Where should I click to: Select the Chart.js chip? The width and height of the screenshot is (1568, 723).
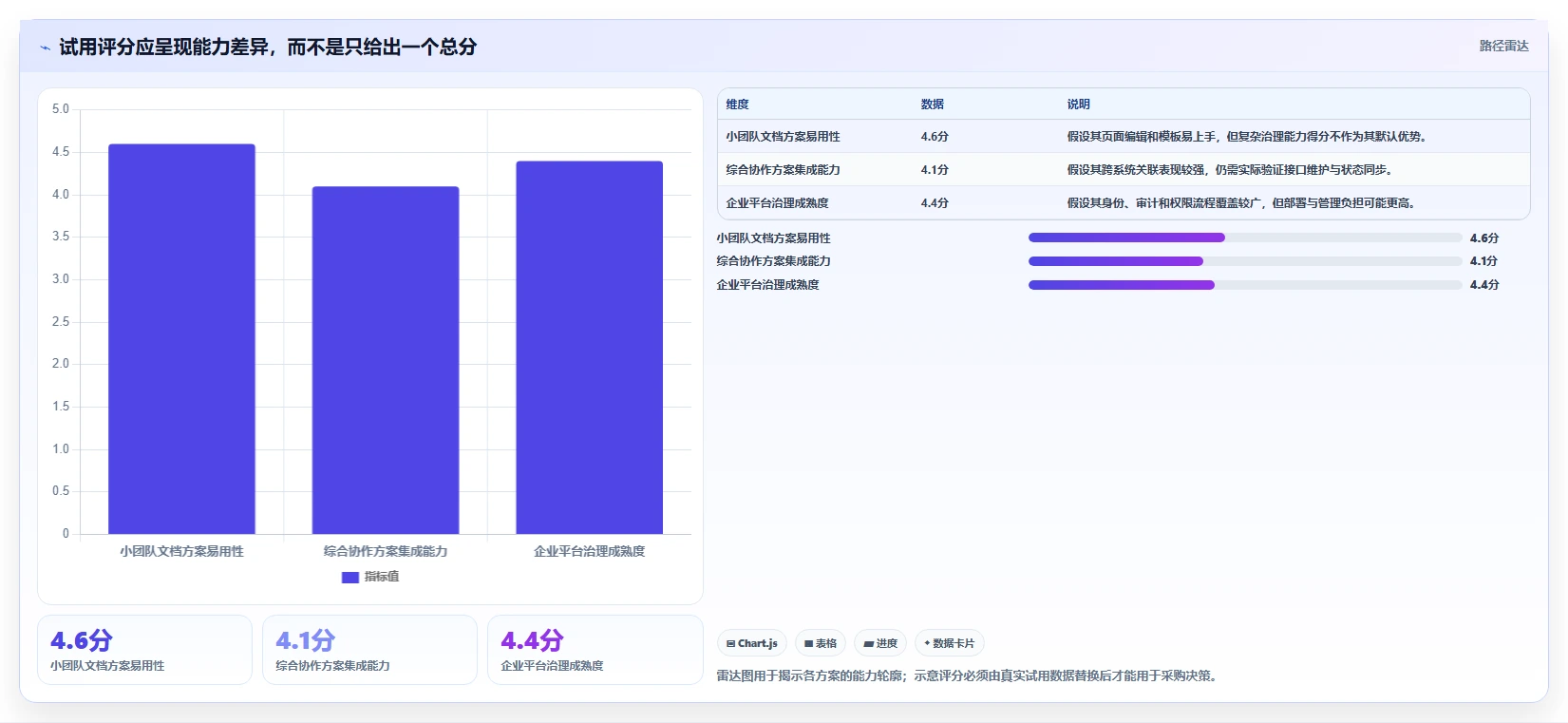(752, 643)
